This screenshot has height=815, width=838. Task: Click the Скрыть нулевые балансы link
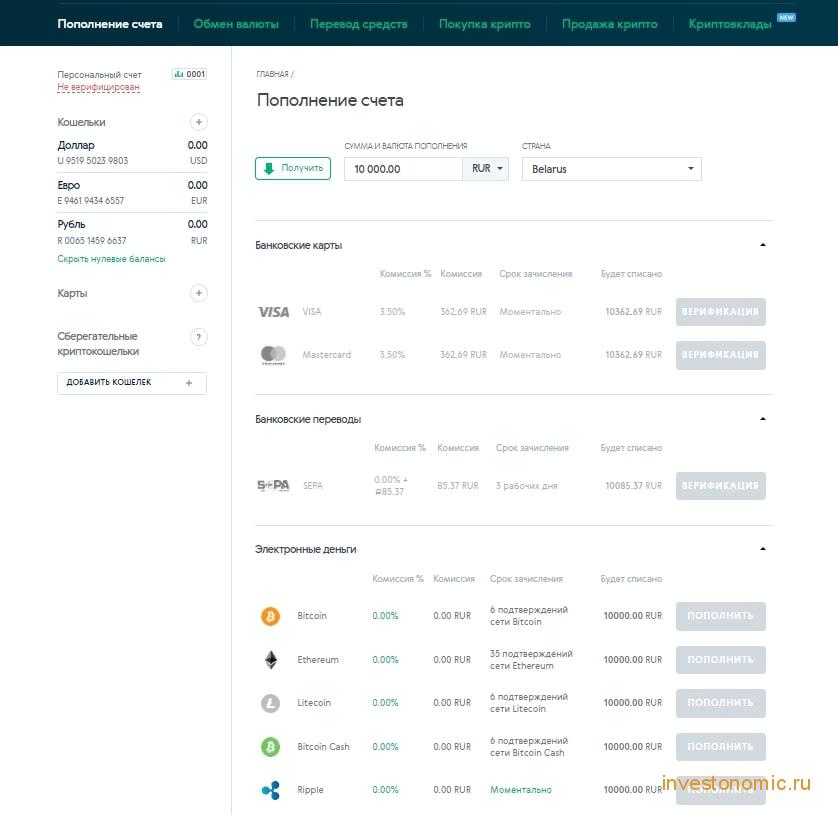tap(111, 259)
